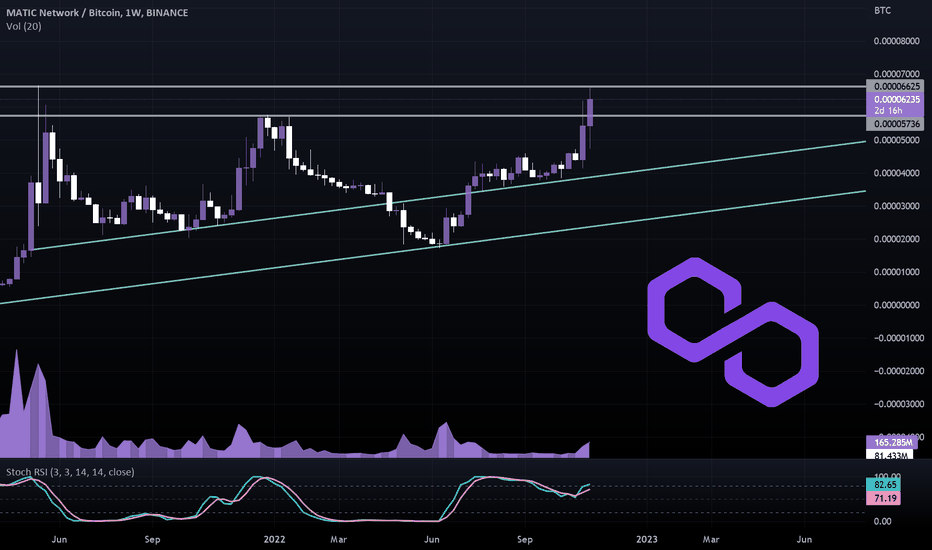Viewport: 932px width, 550px height.
Task: Click the 0.00006625 horizontal line price label
Action: [896, 86]
